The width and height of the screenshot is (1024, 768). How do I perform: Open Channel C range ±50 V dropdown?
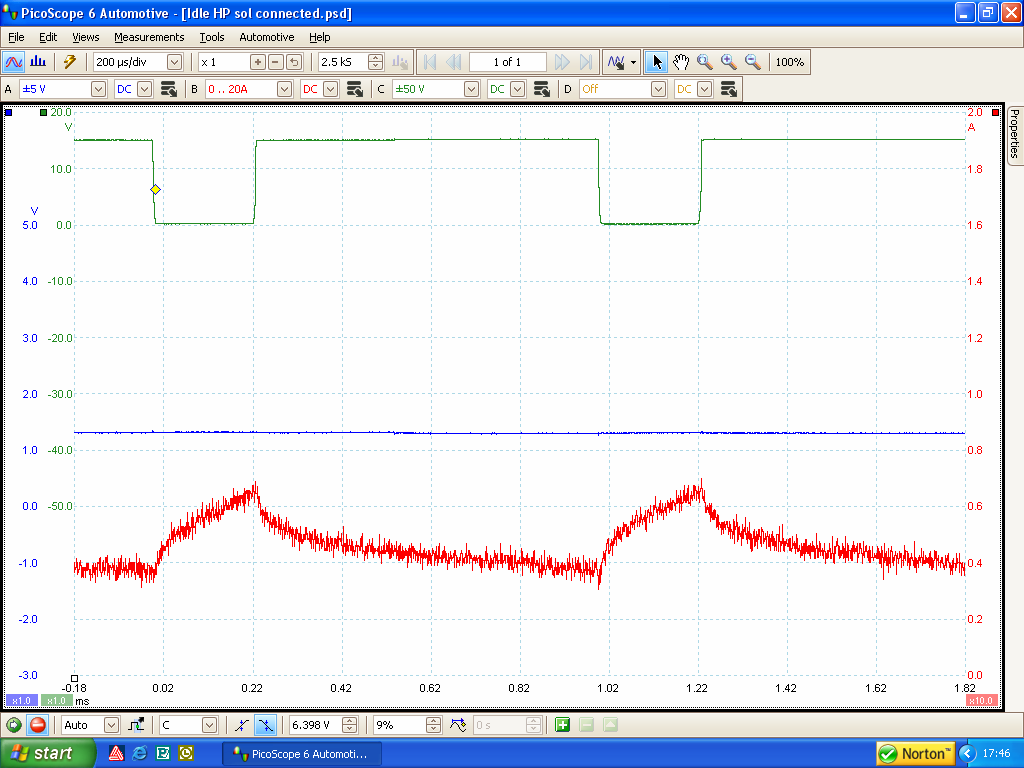click(471, 89)
